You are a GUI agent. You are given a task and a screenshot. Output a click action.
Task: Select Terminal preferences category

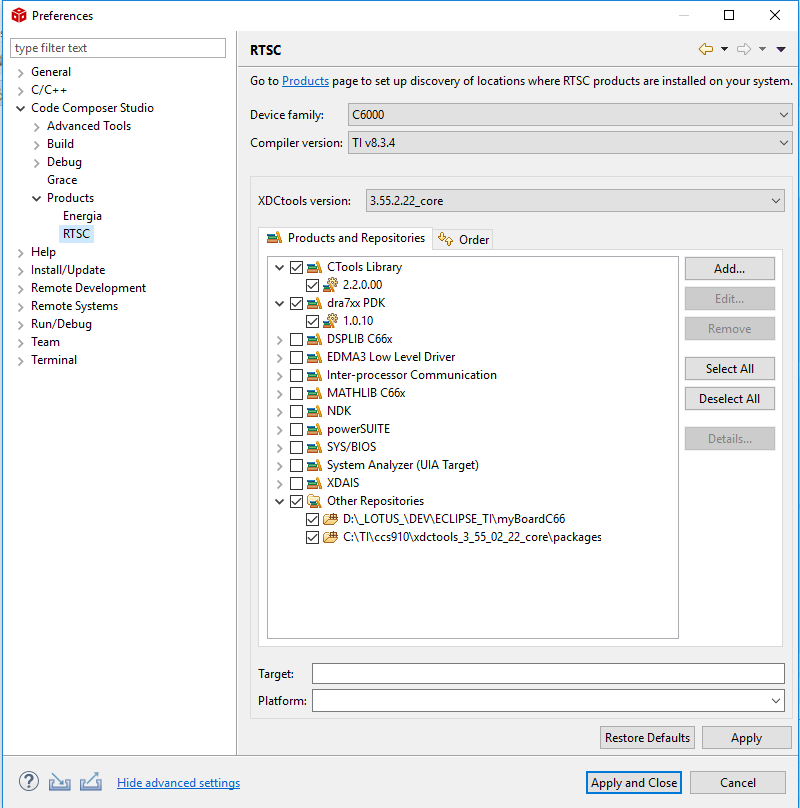pos(54,360)
